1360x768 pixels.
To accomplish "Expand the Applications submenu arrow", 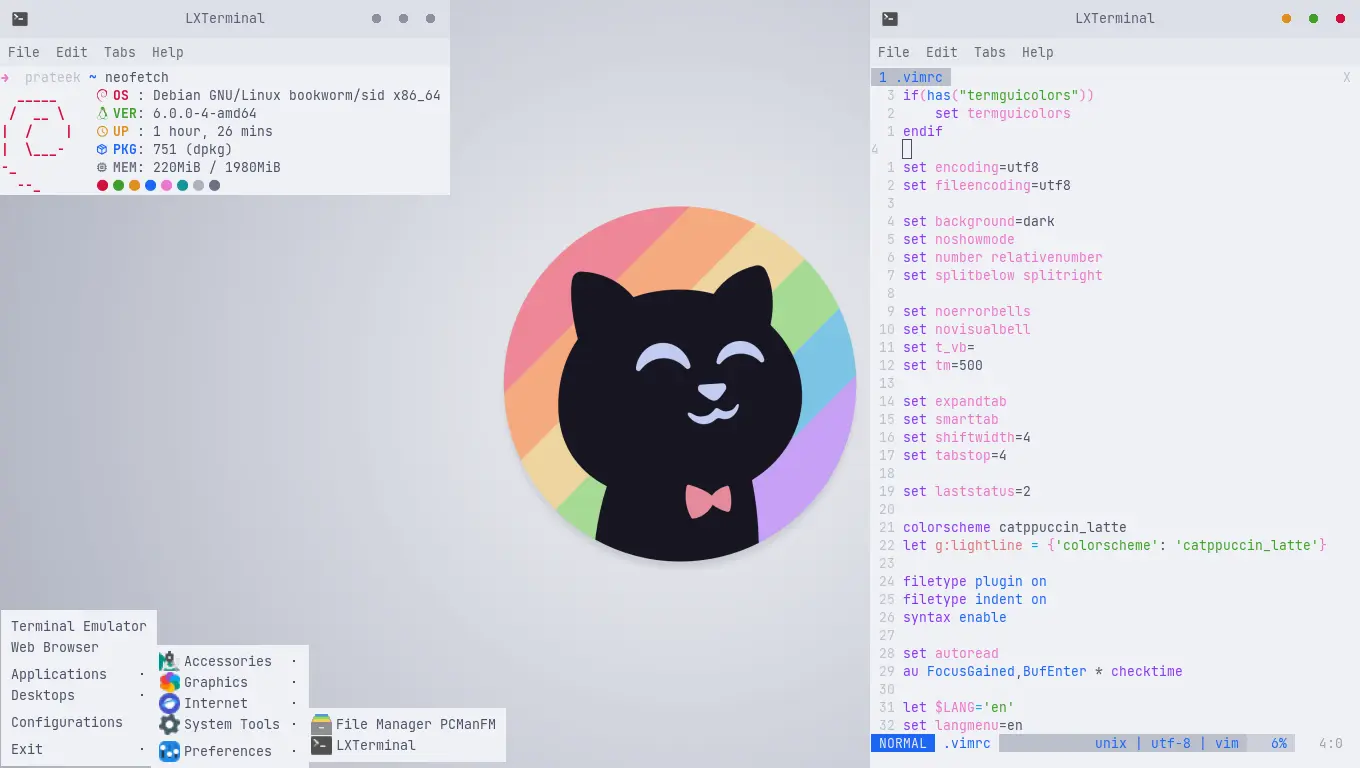I will (x=142, y=674).
